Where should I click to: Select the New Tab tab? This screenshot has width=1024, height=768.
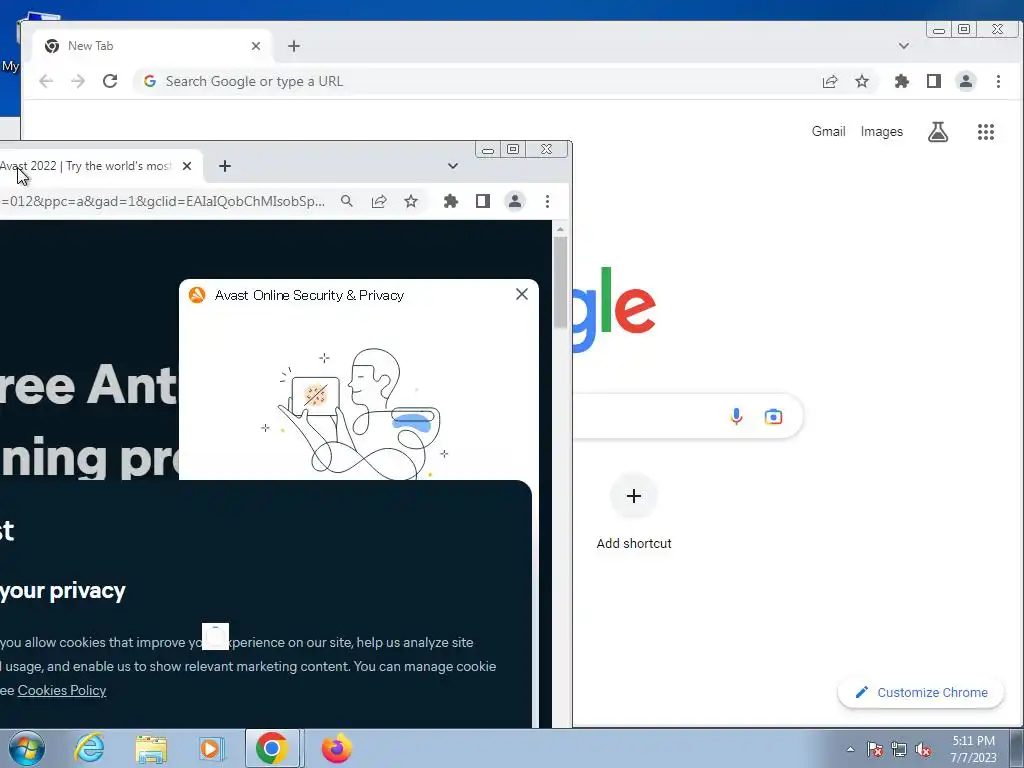point(152,46)
